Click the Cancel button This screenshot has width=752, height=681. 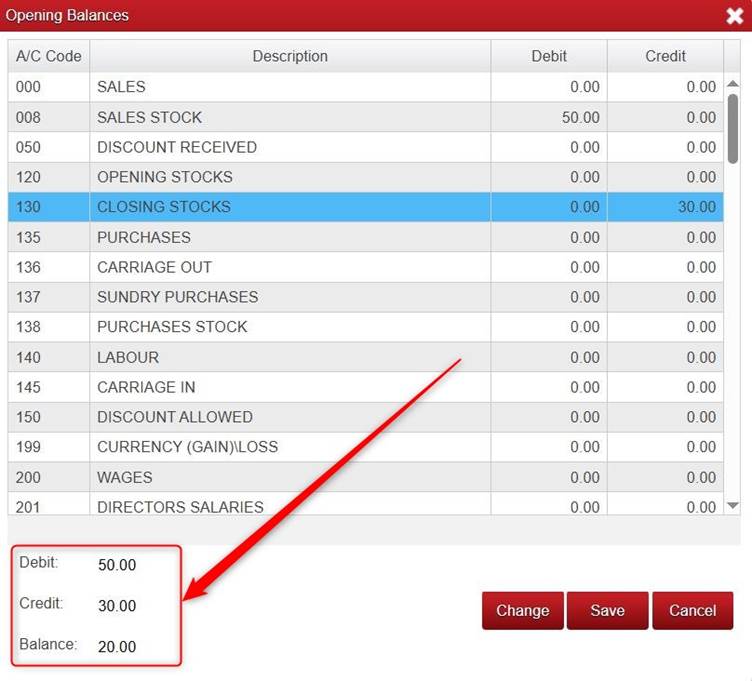point(693,611)
